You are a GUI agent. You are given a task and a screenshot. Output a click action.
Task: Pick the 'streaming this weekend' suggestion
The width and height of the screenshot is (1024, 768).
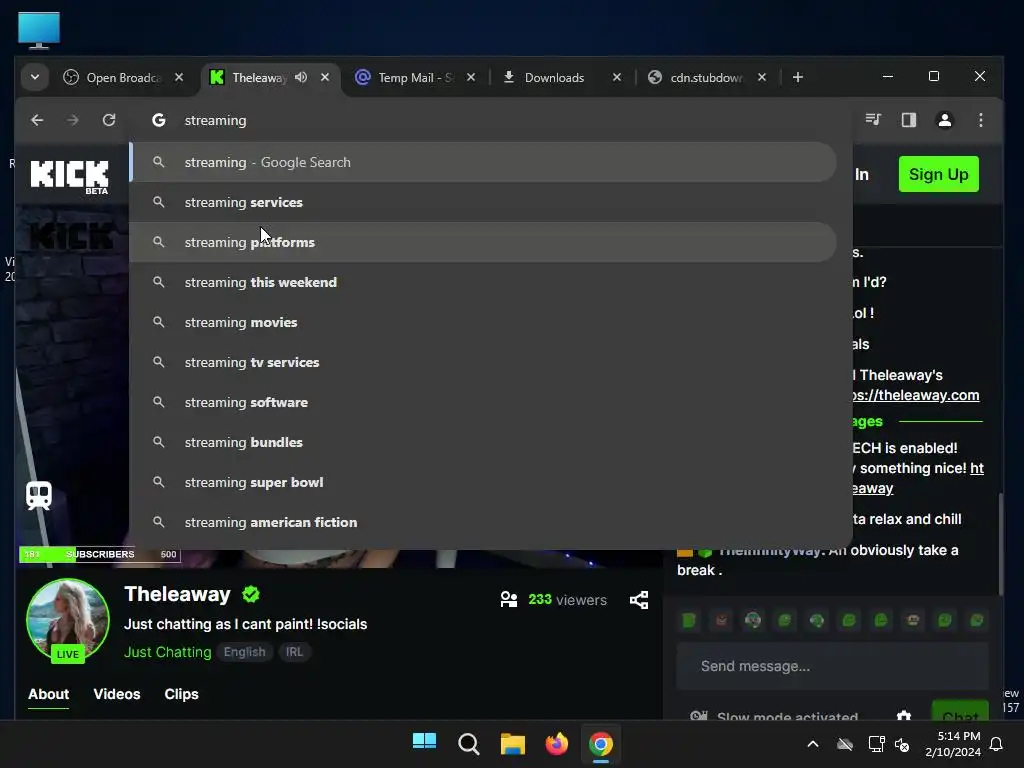pyautogui.click(x=483, y=282)
